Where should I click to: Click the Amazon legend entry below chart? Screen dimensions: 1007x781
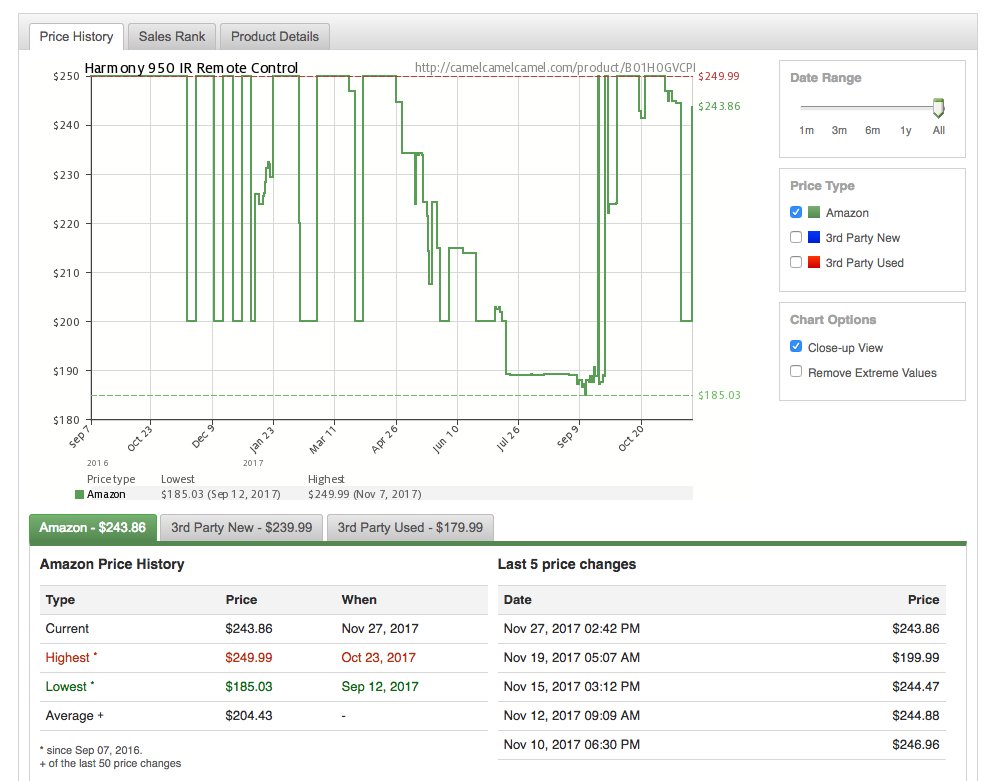click(x=100, y=495)
